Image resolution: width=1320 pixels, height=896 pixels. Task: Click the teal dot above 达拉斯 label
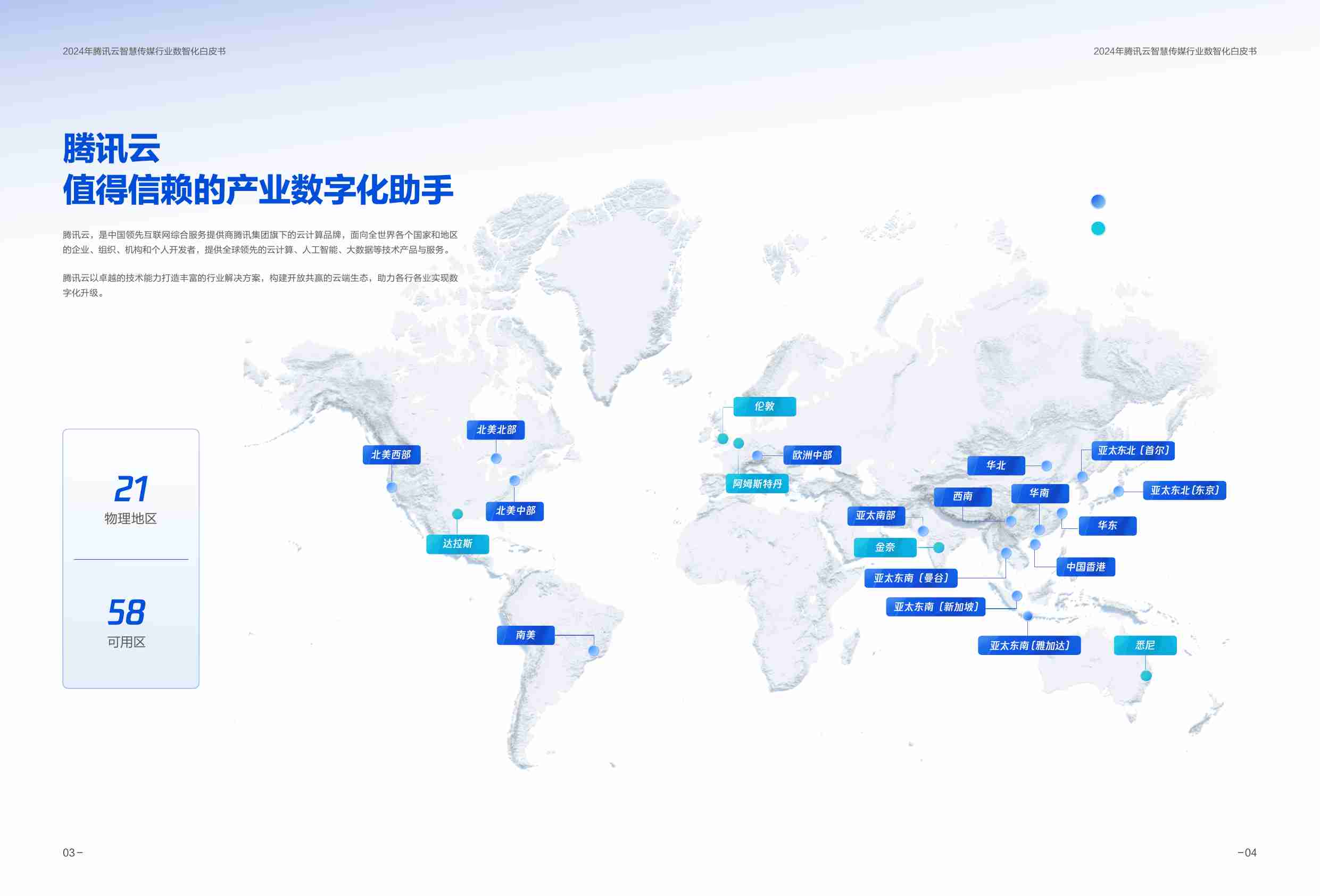(x=457, y=513)
